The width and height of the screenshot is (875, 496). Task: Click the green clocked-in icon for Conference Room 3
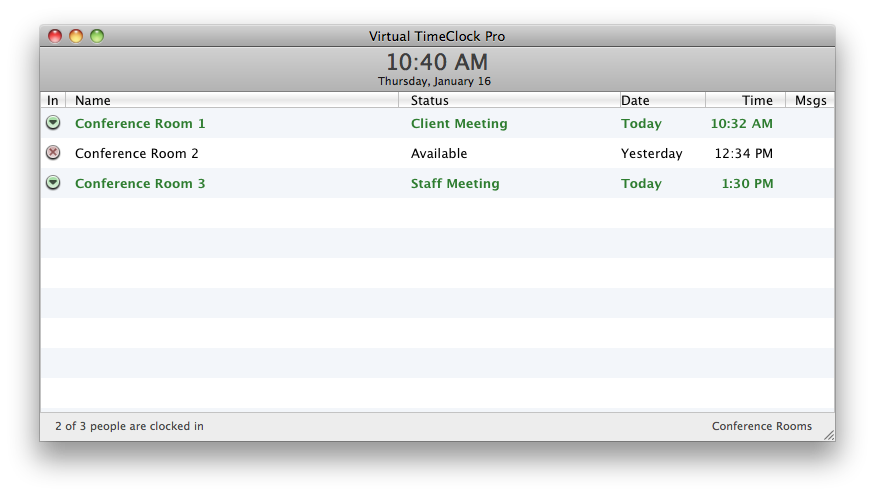[53, 182]
